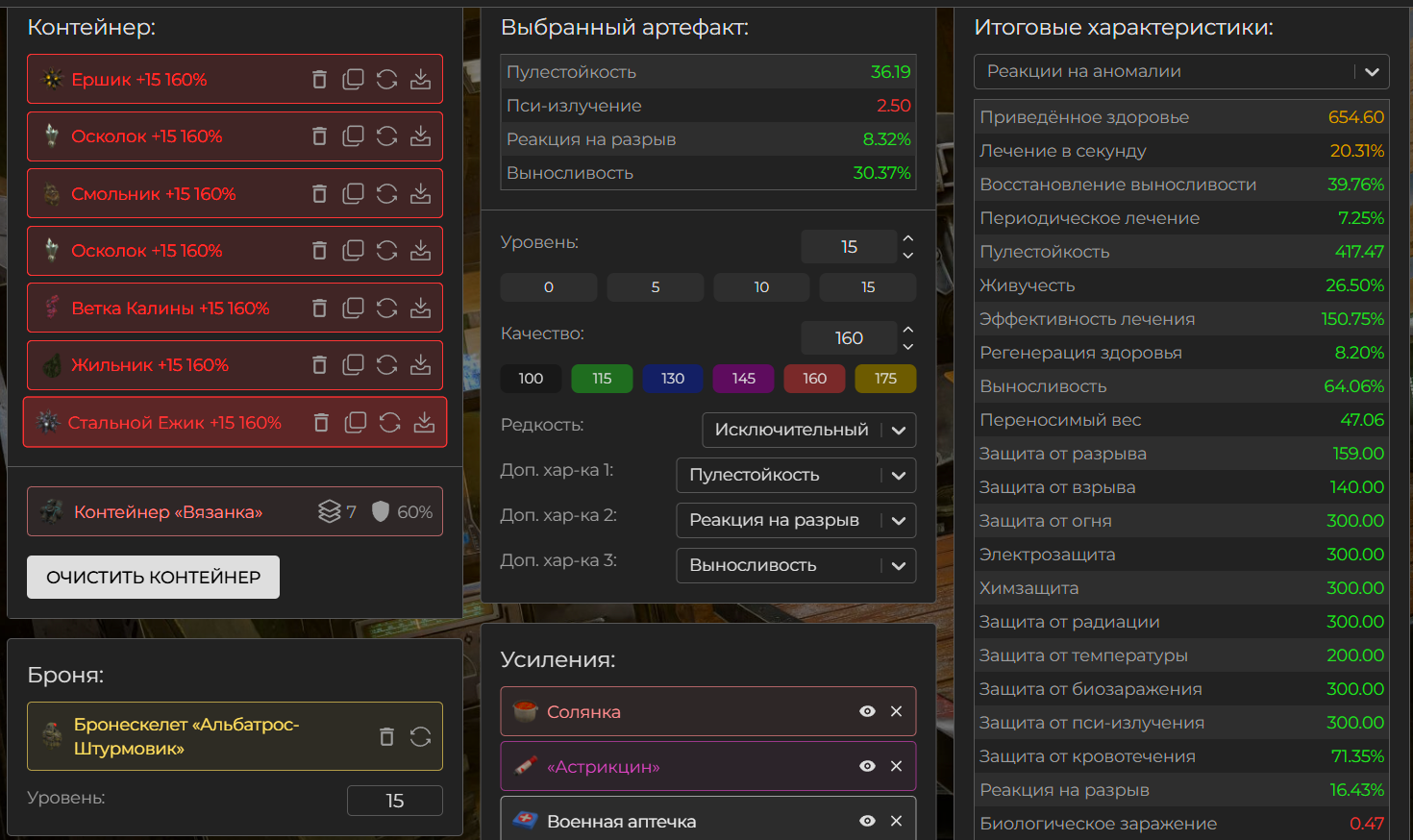
Task: Click the armor Уровень input field
Action: click(x=394, y=801)
